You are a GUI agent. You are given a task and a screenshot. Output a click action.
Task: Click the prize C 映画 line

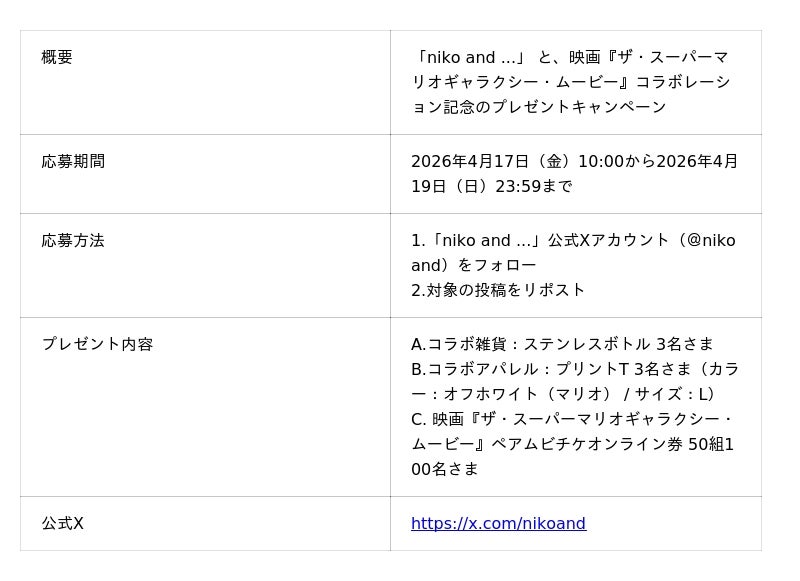tap(572, 419)
